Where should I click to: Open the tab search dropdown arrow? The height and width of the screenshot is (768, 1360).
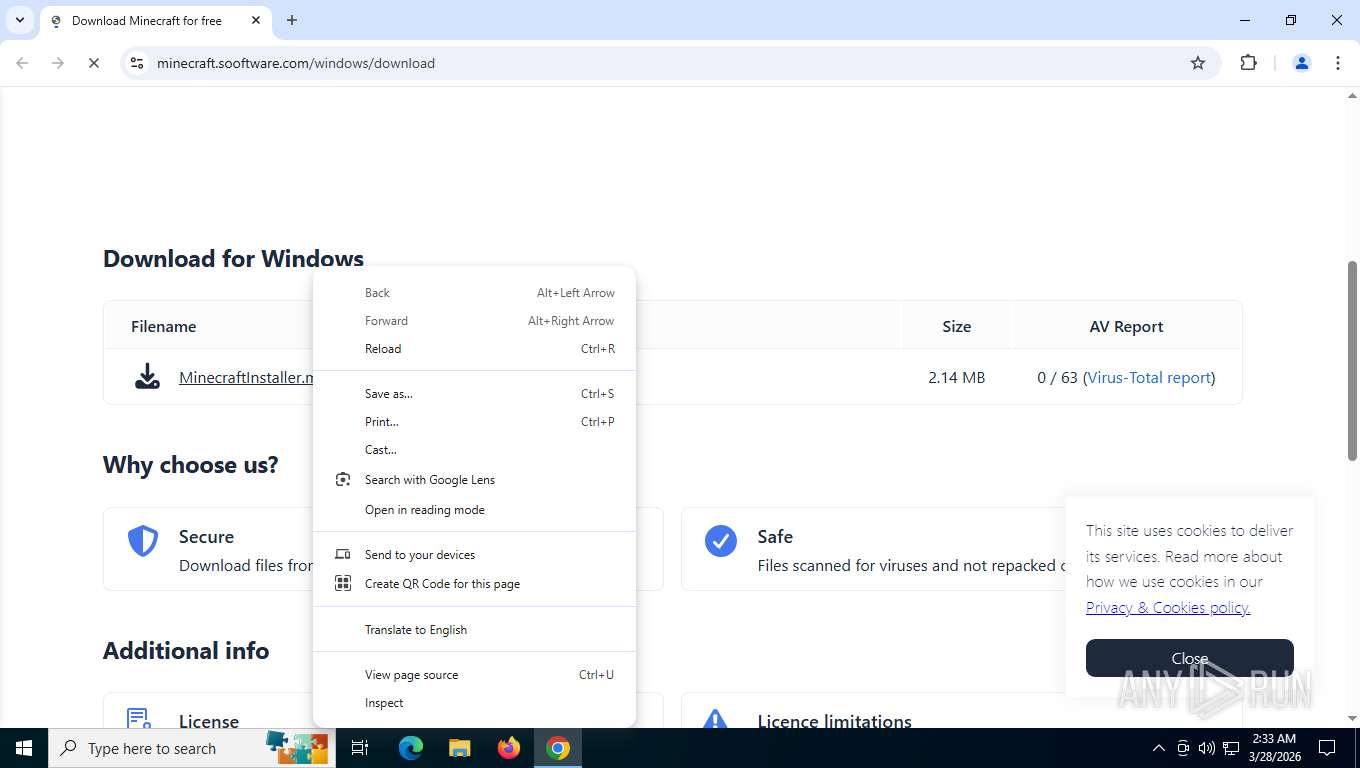point(19,20)
